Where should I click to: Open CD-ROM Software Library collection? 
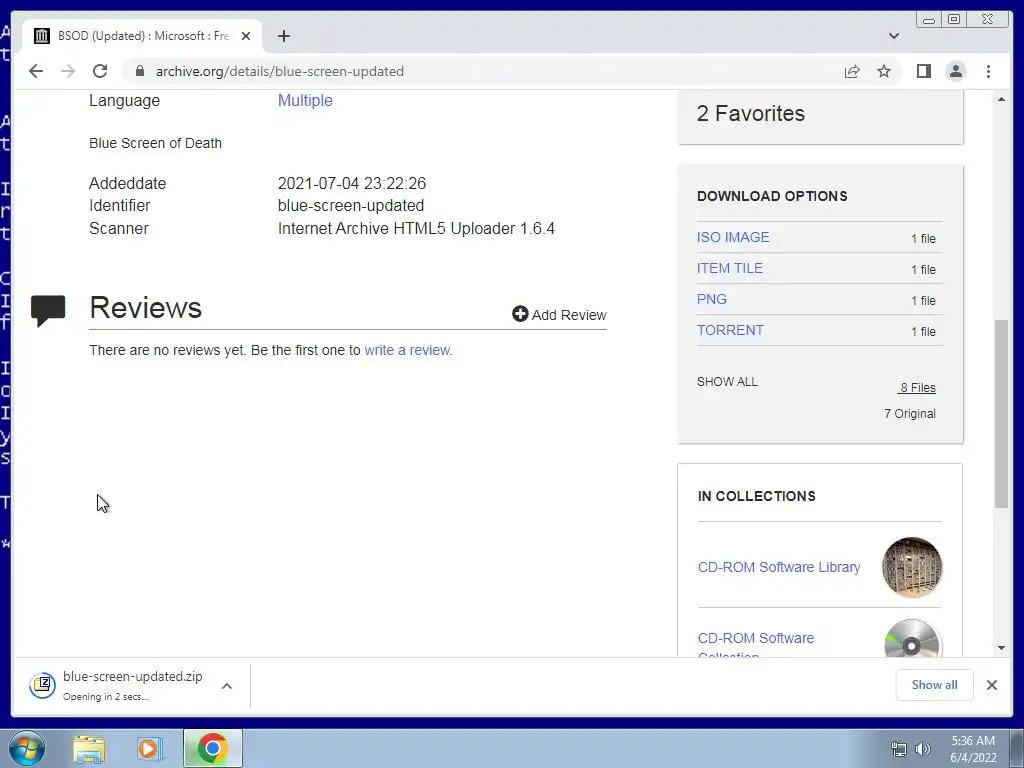778,567
